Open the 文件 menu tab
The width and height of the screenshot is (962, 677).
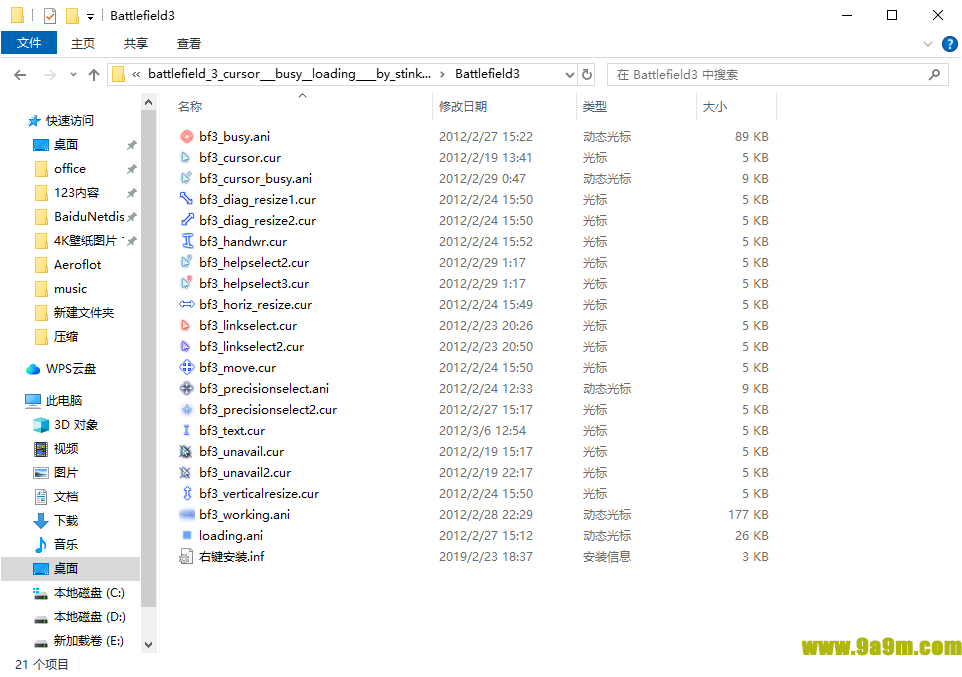[x=29, y=43]
